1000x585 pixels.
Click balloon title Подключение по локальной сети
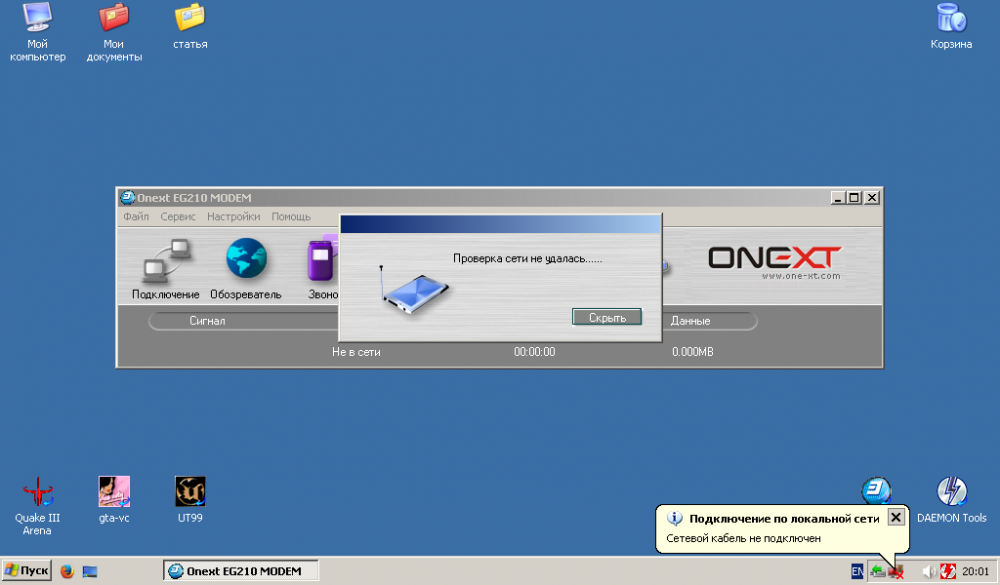pyautogui.click(x=784, y=519)
